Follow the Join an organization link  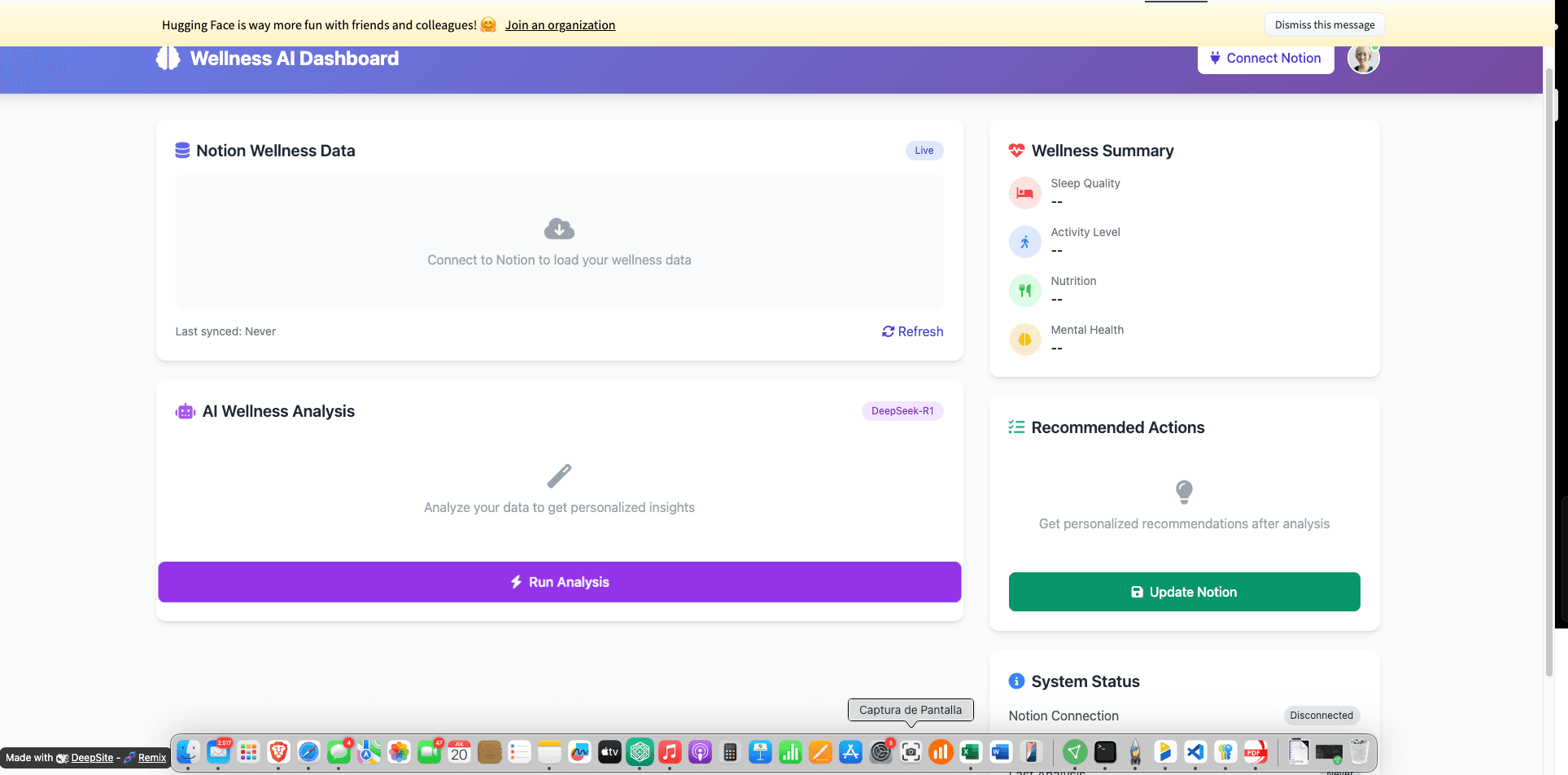(x=560, y=25)
